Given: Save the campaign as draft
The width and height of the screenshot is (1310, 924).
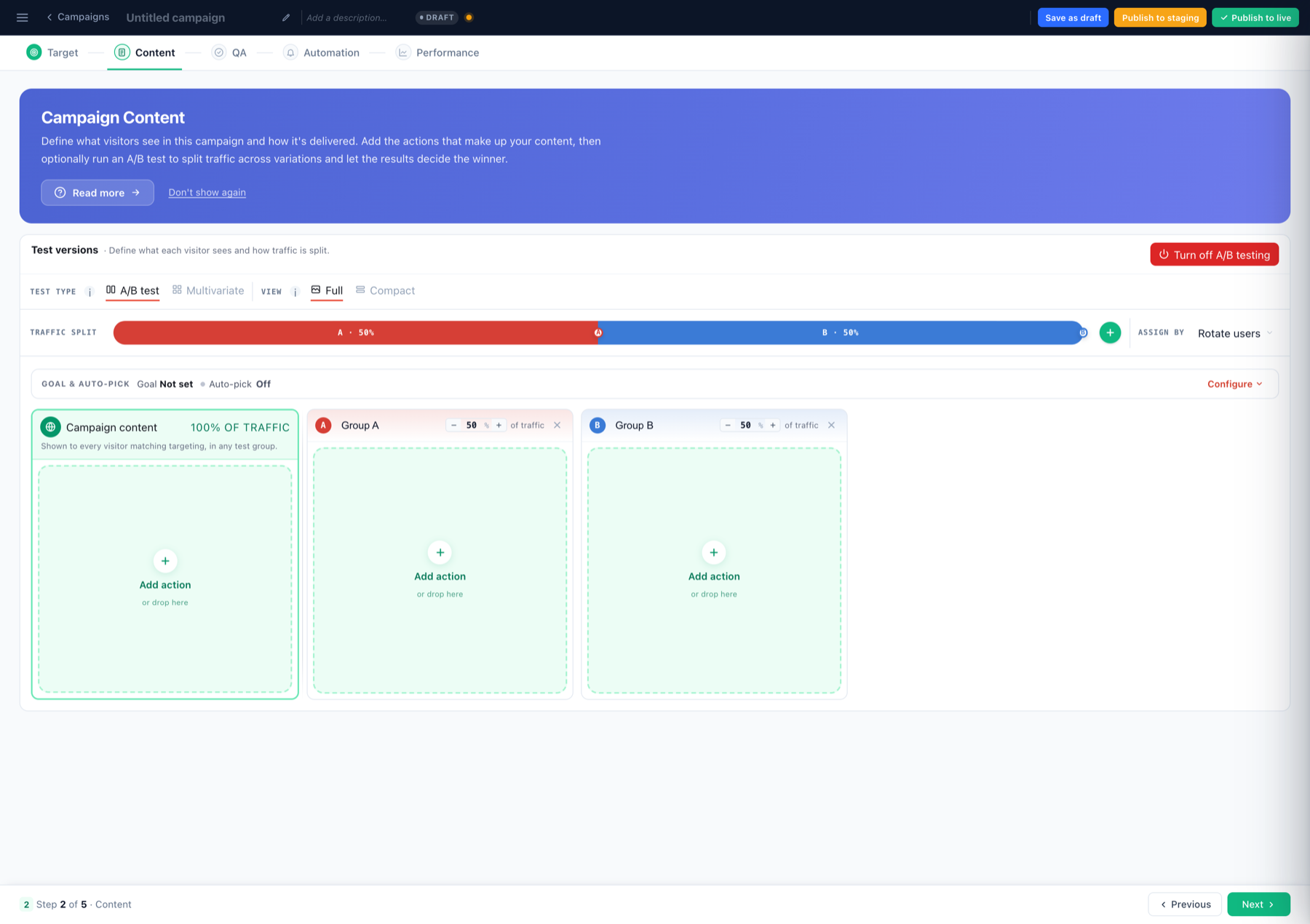Looking at the screenshot, I should (x=1073, y=17).
